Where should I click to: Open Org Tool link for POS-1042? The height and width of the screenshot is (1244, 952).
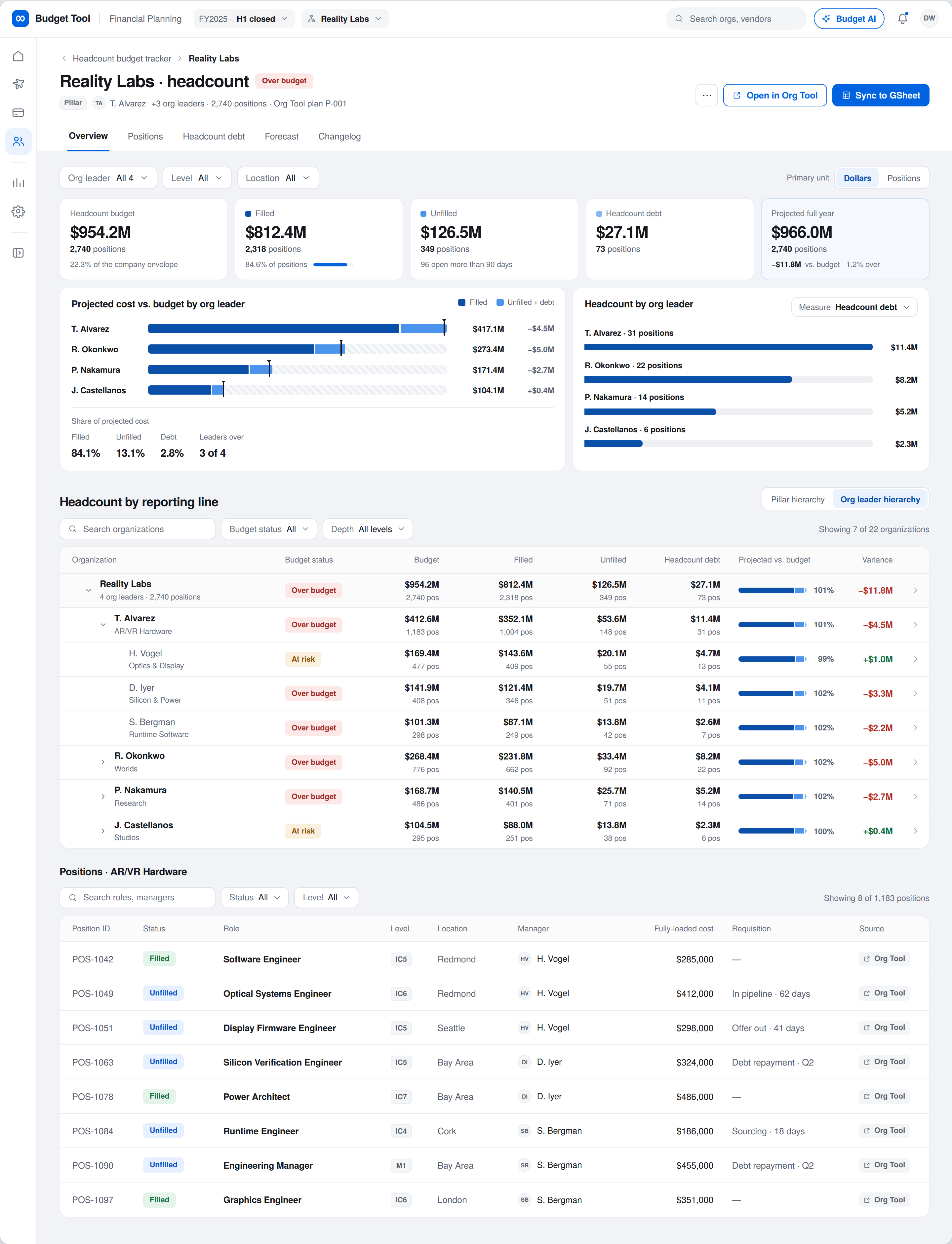[884, 958]
